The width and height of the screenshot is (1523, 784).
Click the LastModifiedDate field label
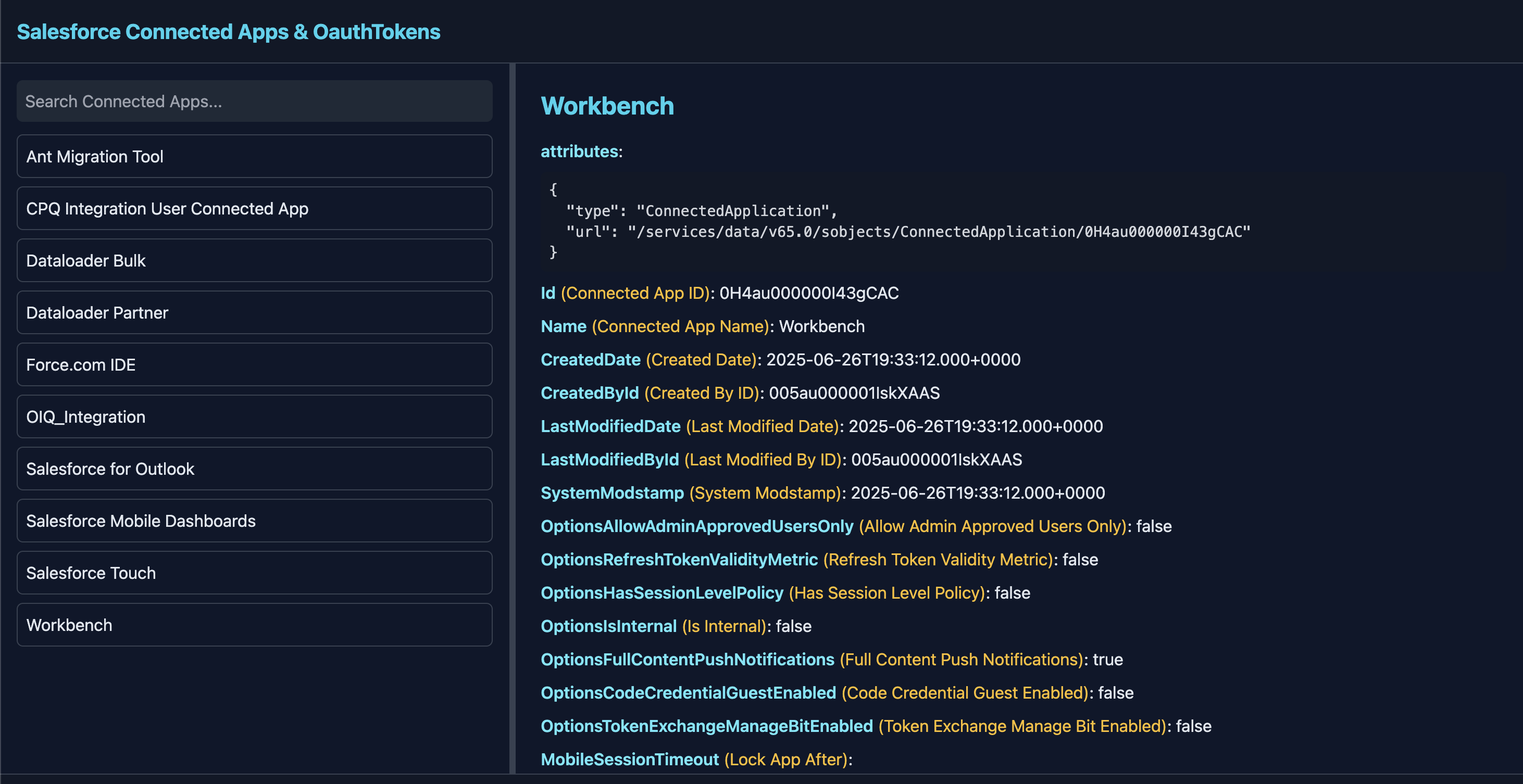click(x=611, y=426)
